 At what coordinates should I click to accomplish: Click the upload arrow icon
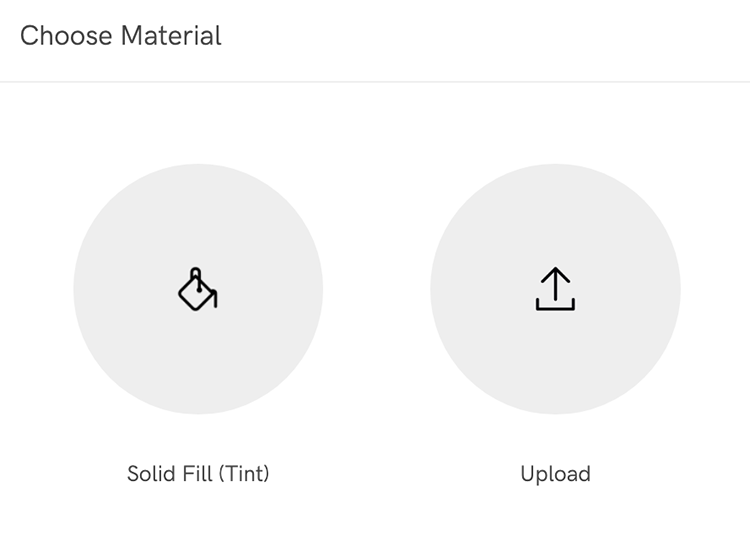[555, 289]
